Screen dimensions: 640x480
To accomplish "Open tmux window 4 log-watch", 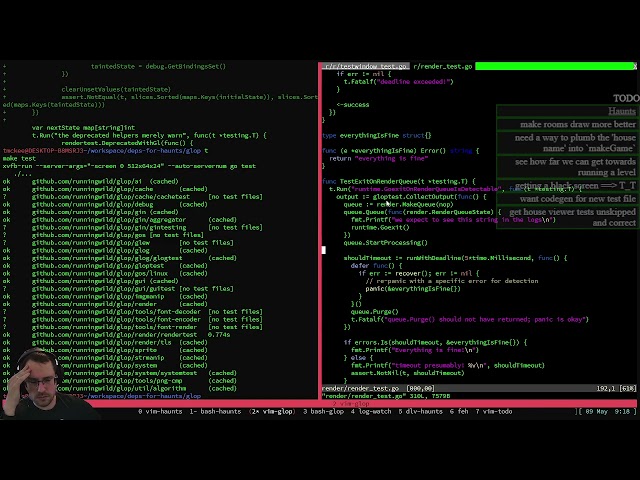I will tap(375, 411).
